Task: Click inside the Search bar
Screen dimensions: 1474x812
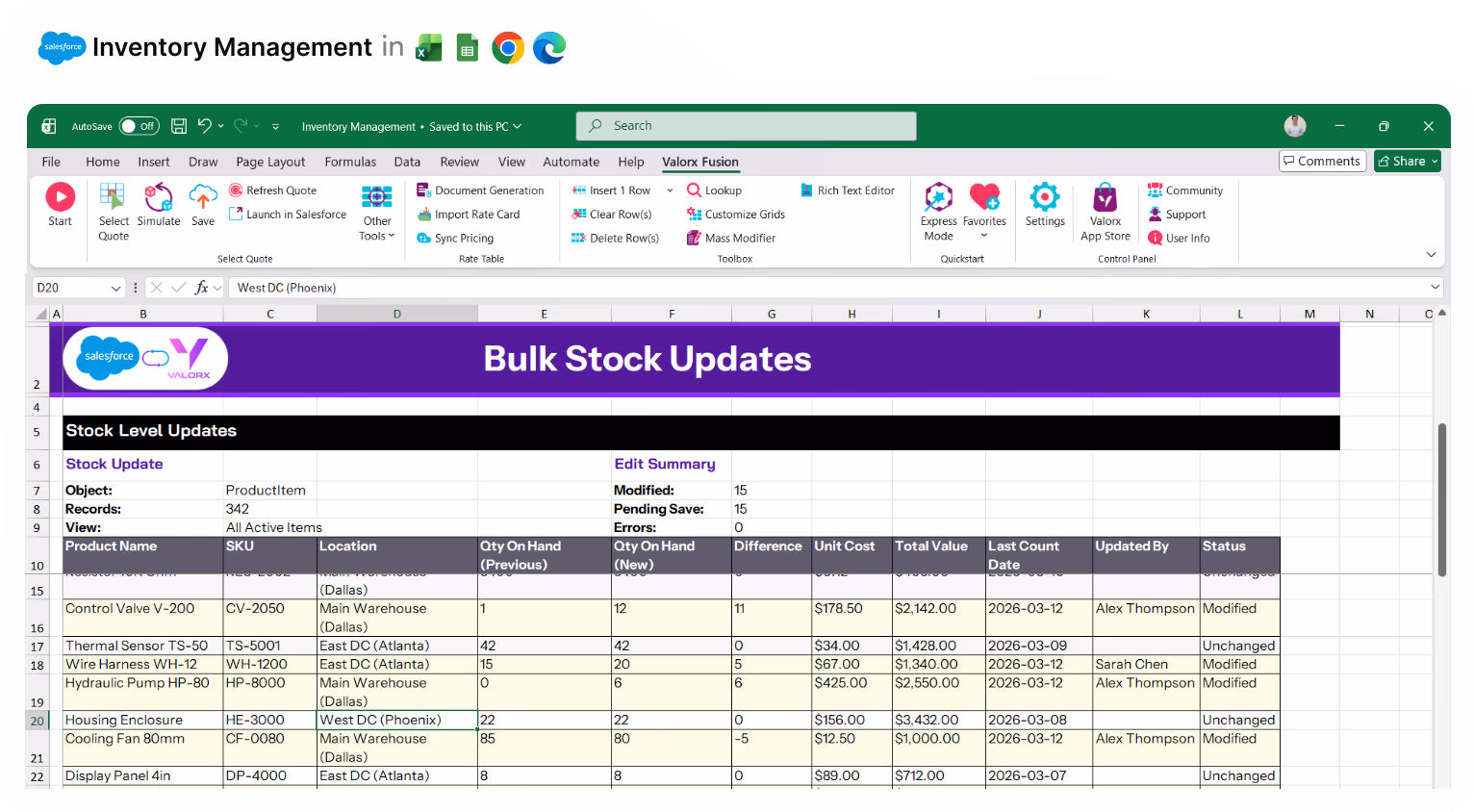Action: click(746, 125)
